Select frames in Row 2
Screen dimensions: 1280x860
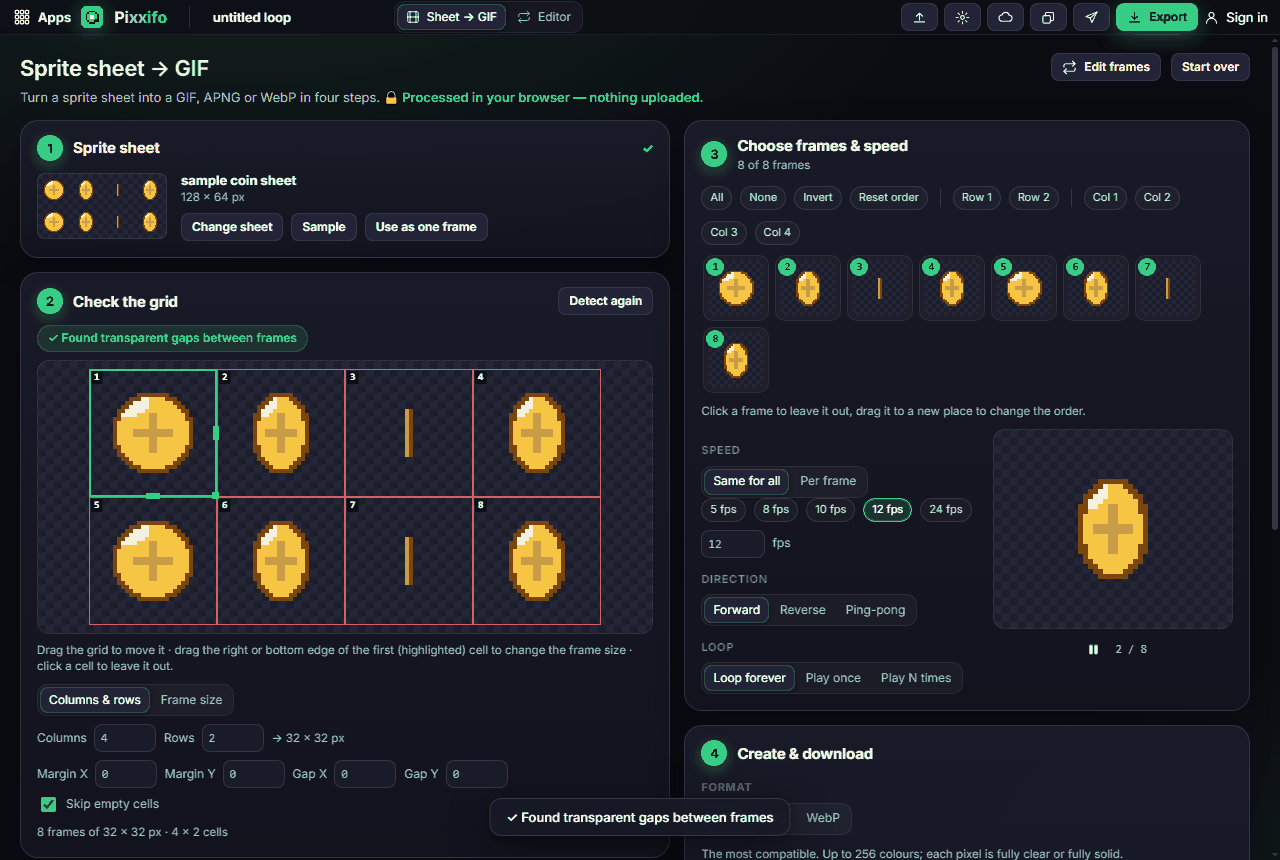tap(1034, 197)
